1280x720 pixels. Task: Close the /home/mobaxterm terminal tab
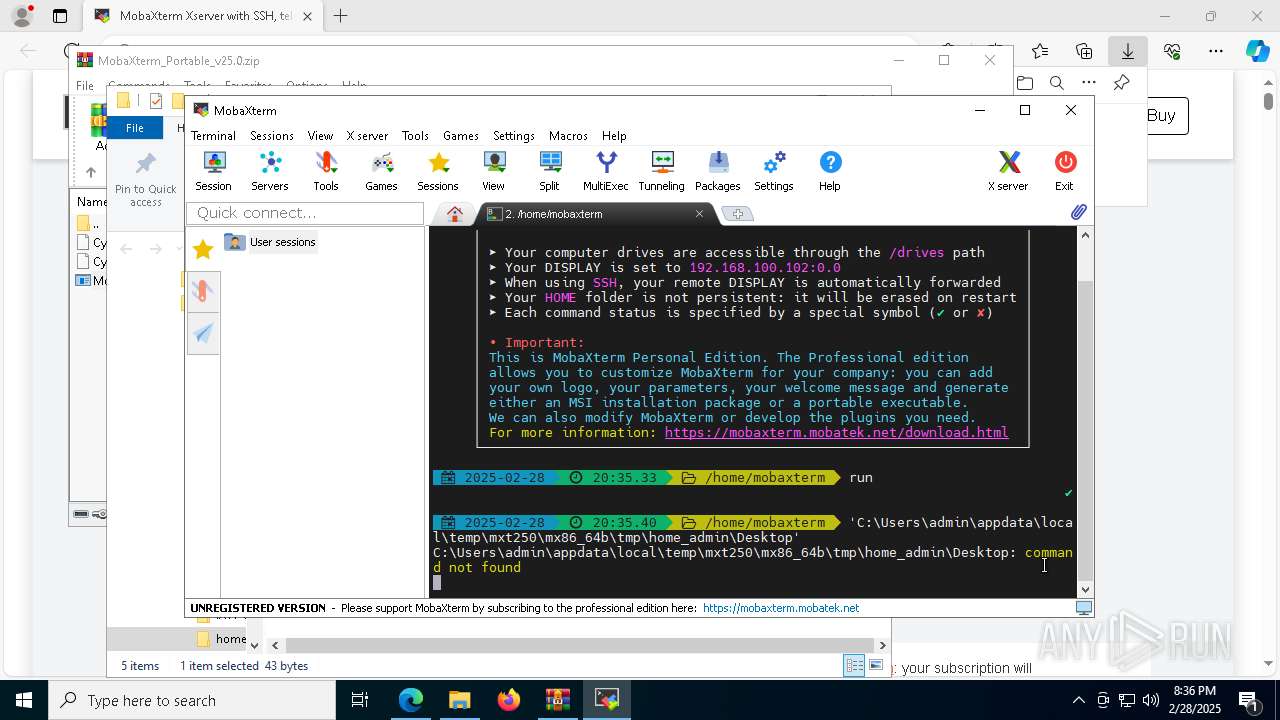click(699, 214)
